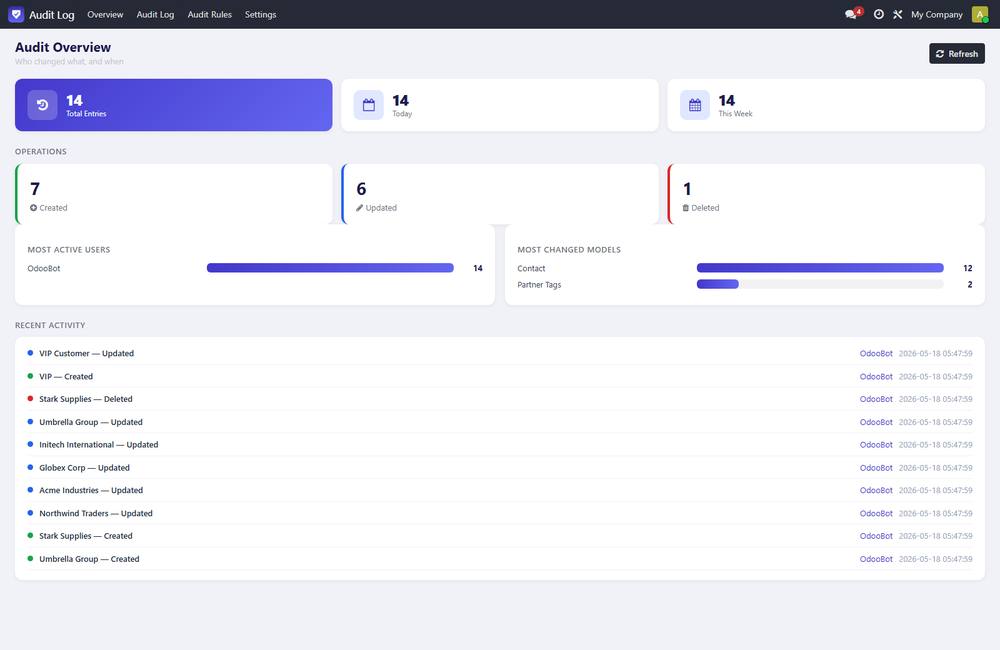1000x650 pixels.
Task: Click the Today calendar icon
Action: 369,105
